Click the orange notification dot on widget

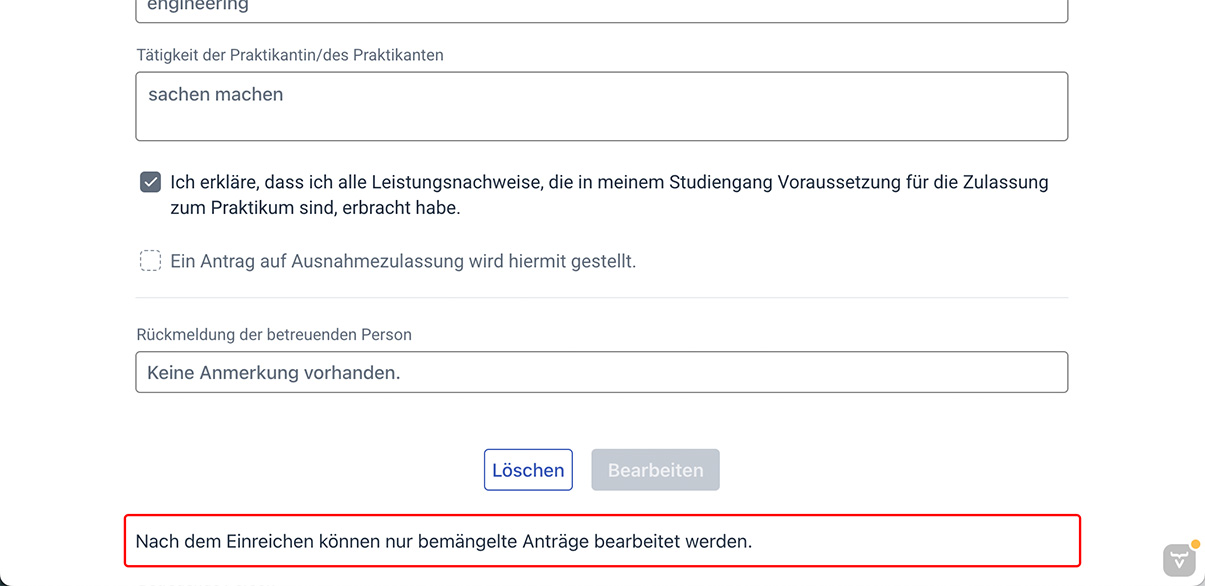1195,545
